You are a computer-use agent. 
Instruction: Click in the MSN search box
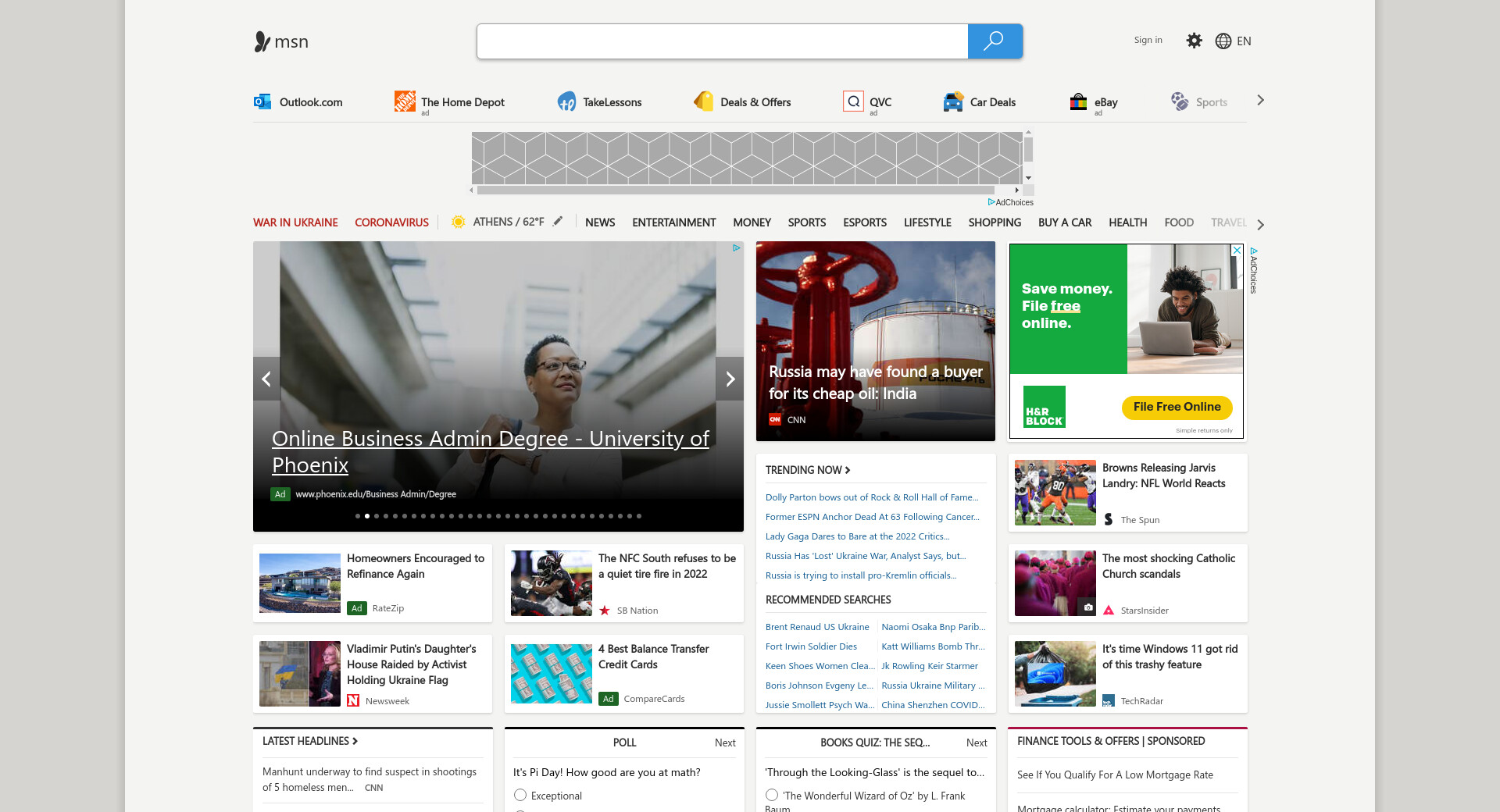(x=723, y=41)
